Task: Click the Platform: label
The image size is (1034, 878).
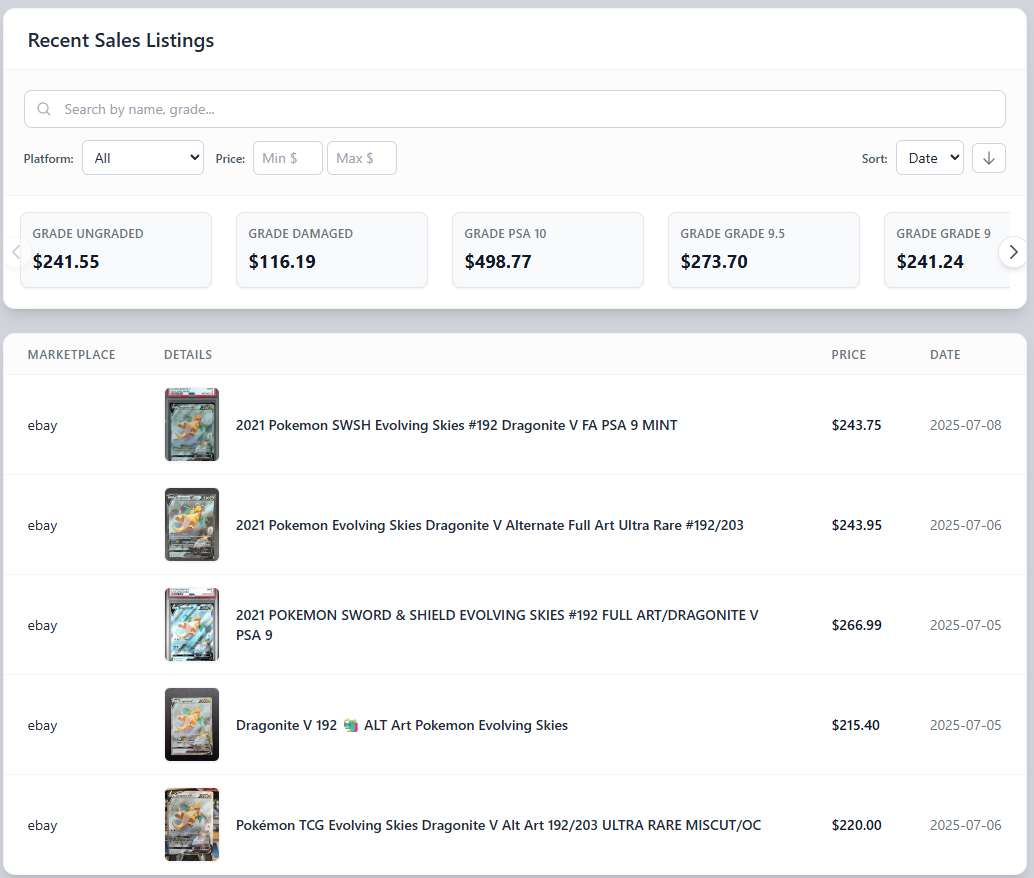Action: tap(49, 159)
